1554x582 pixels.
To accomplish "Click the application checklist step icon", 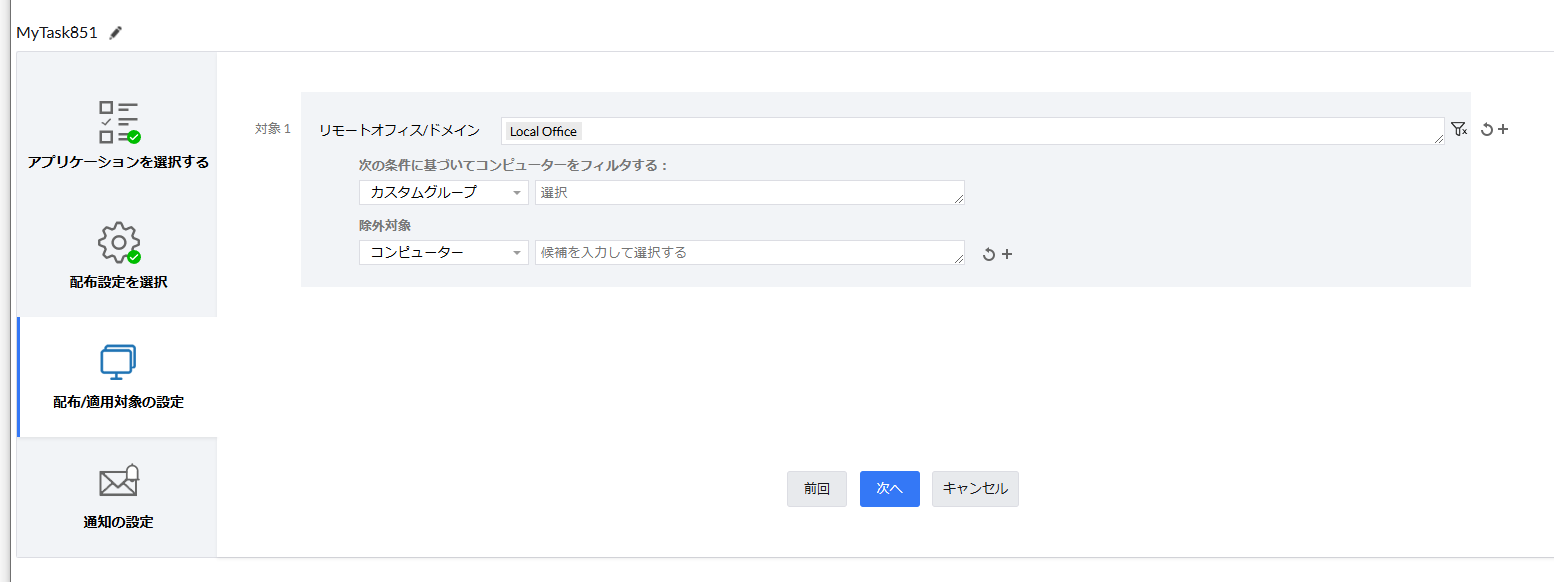I will (119, 122).
